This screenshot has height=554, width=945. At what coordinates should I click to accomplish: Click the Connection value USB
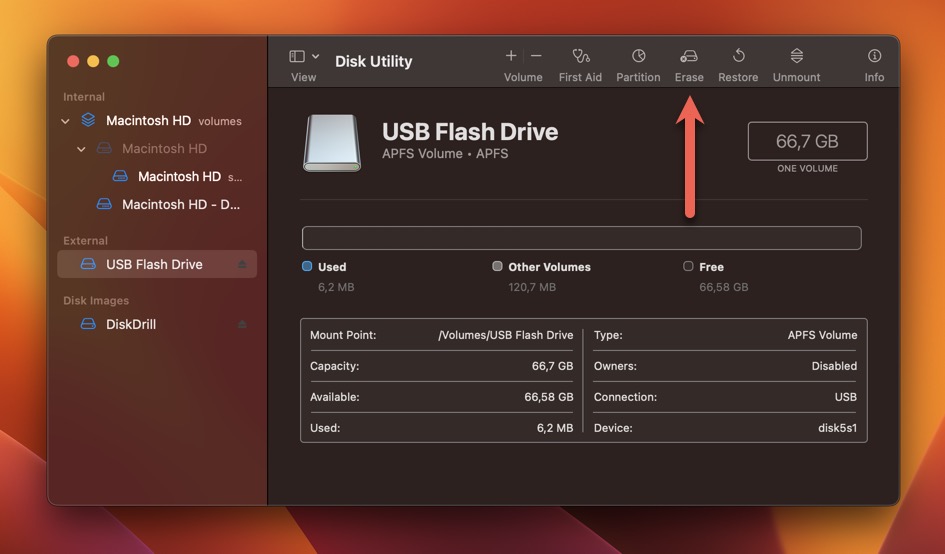[846, 397]
